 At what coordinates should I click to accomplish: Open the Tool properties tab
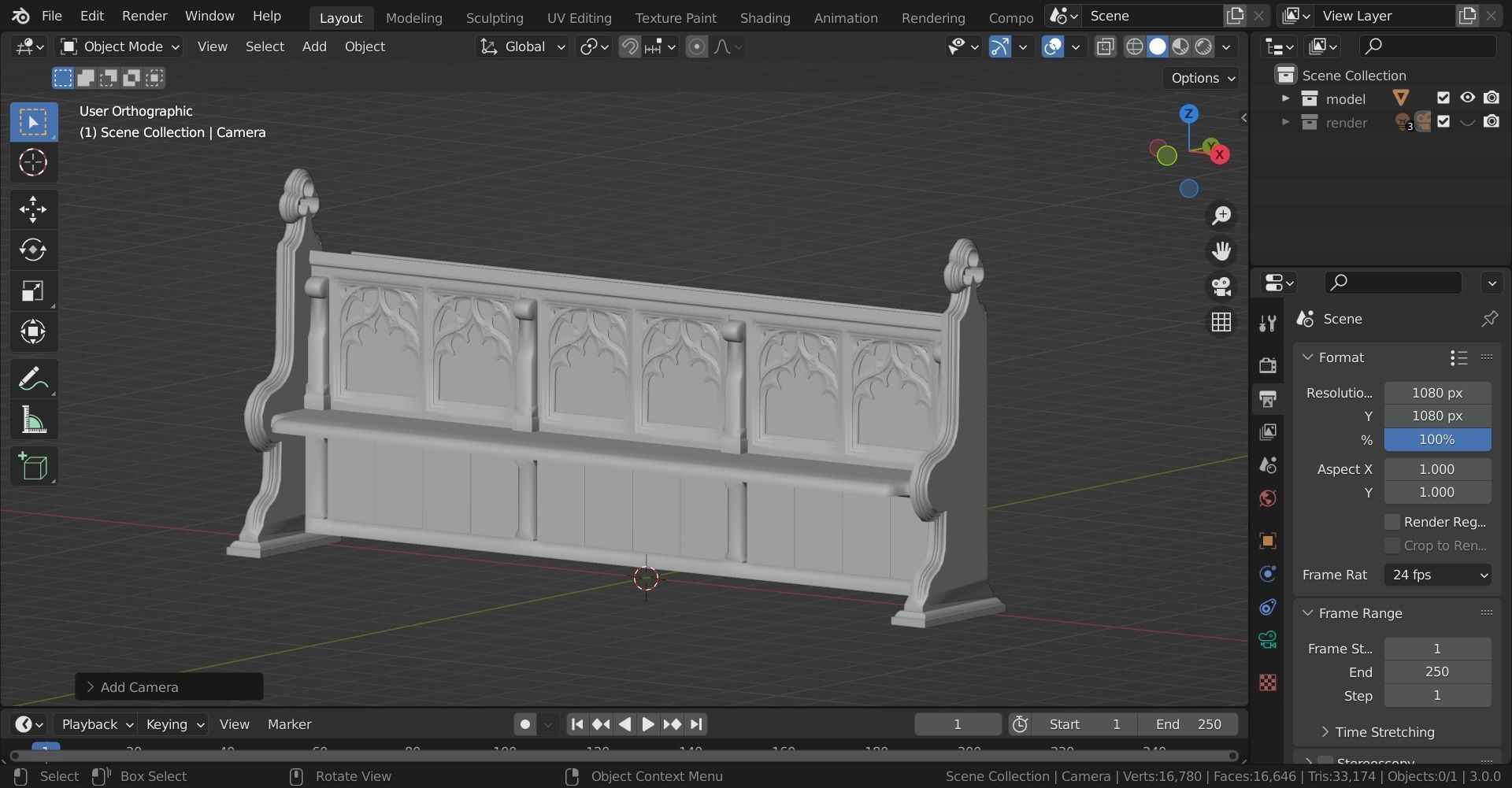click(1268, 324)
